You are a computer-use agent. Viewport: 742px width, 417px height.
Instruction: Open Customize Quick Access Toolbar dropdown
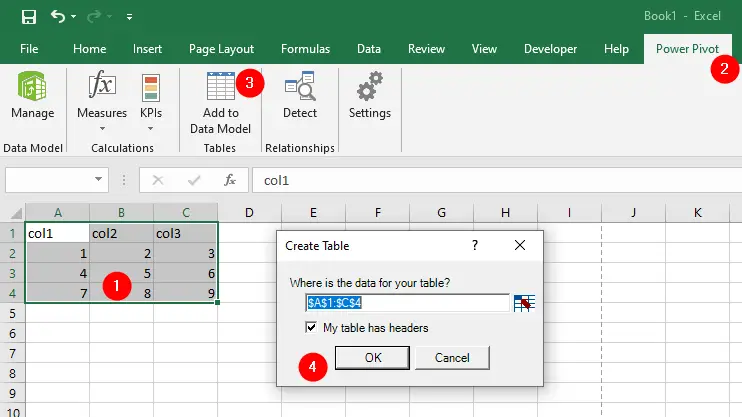[129, 17]
